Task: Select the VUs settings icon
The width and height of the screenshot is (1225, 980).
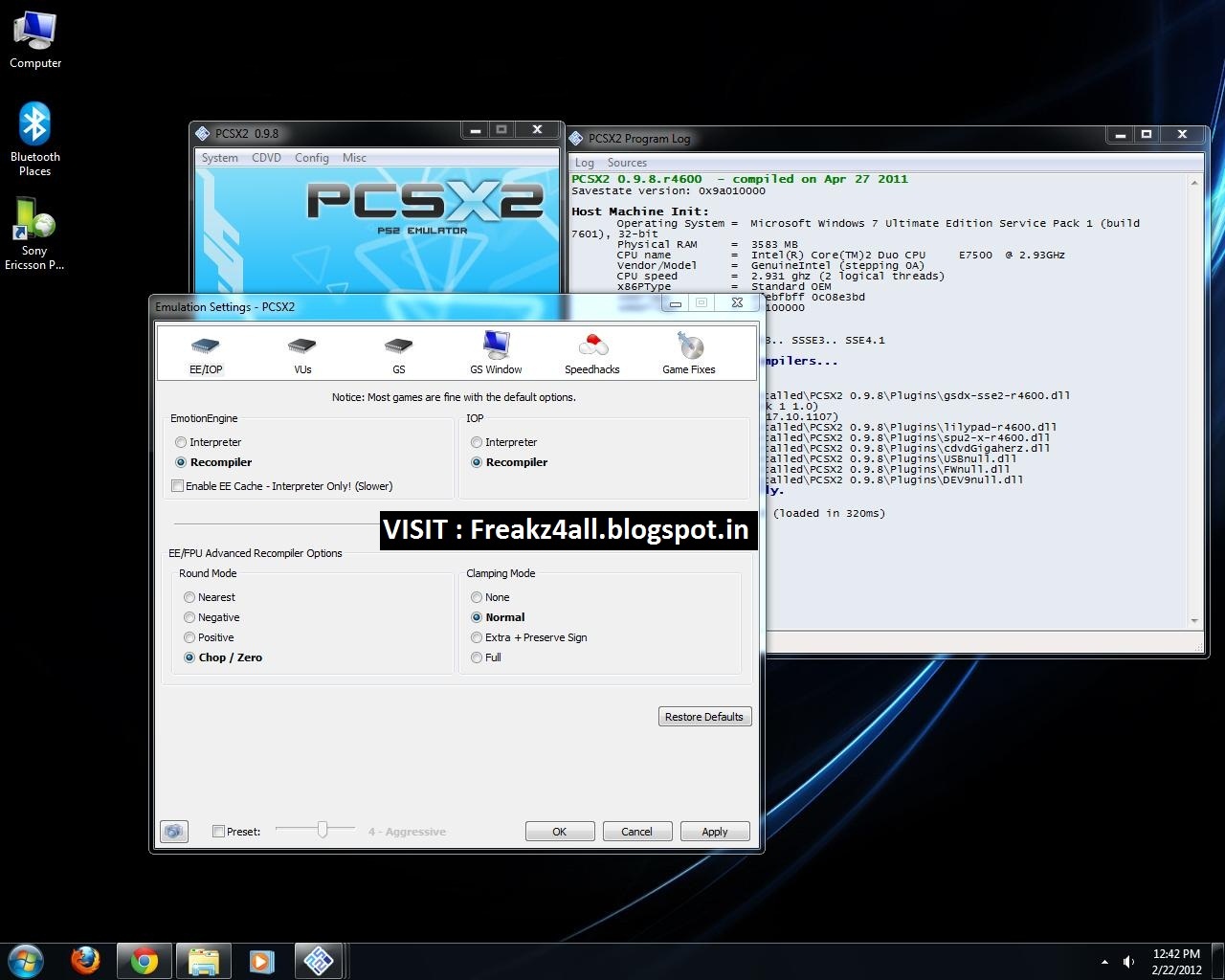Action: point(301,352)
